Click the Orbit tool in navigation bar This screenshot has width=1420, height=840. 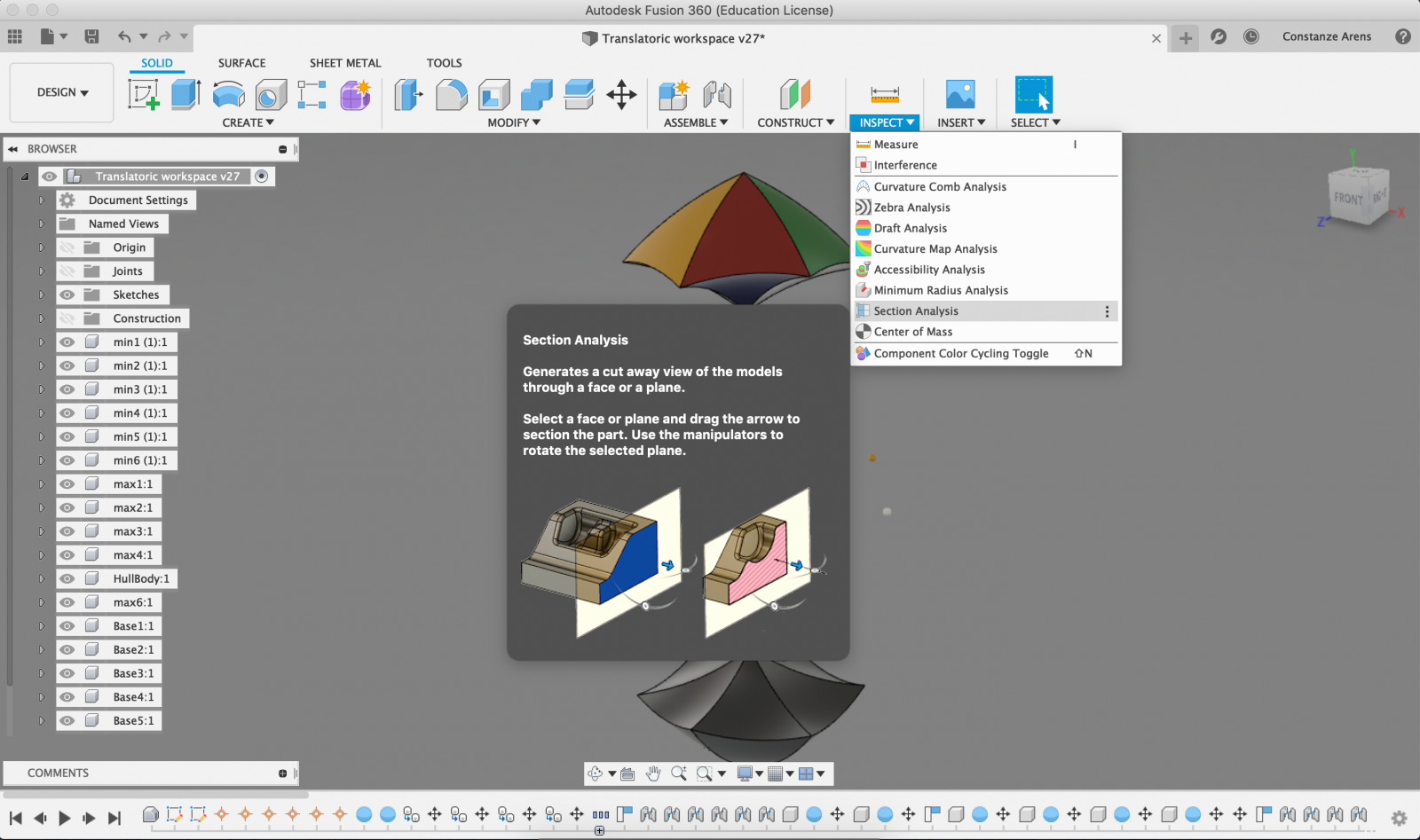pyautogui.click(x=596, y=773)
